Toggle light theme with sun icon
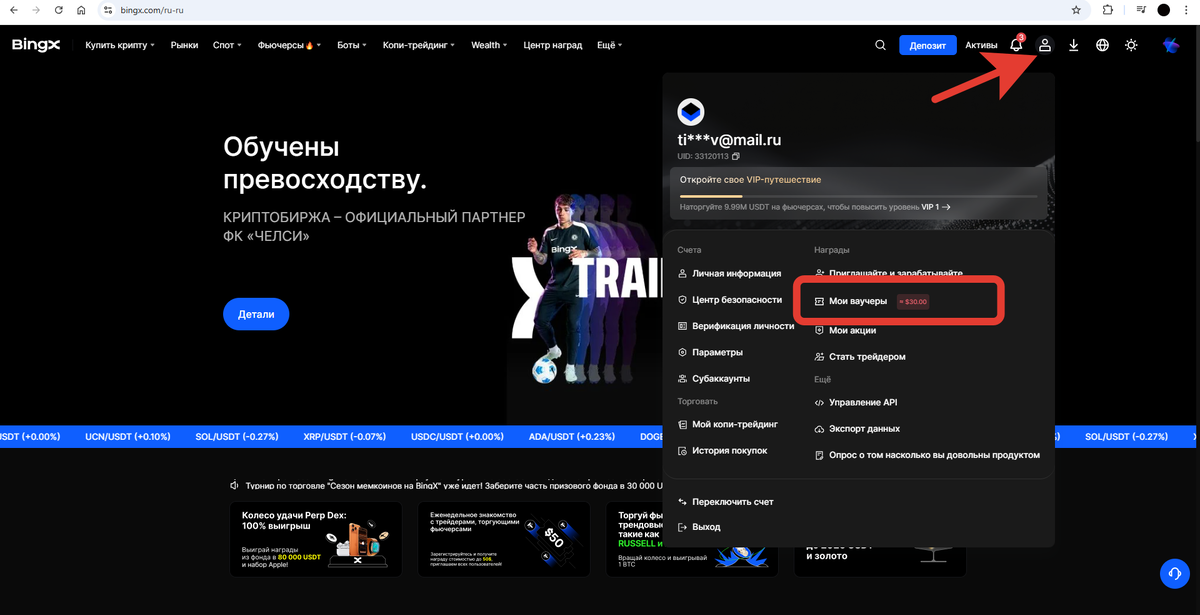1200x615 pixels. point(1131,45)
